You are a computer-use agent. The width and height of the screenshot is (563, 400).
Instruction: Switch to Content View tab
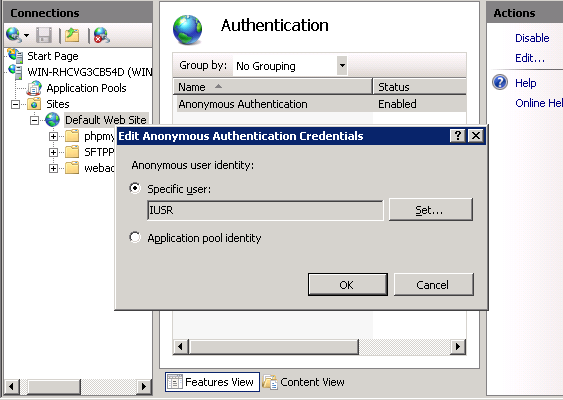(x=304, y=382)
